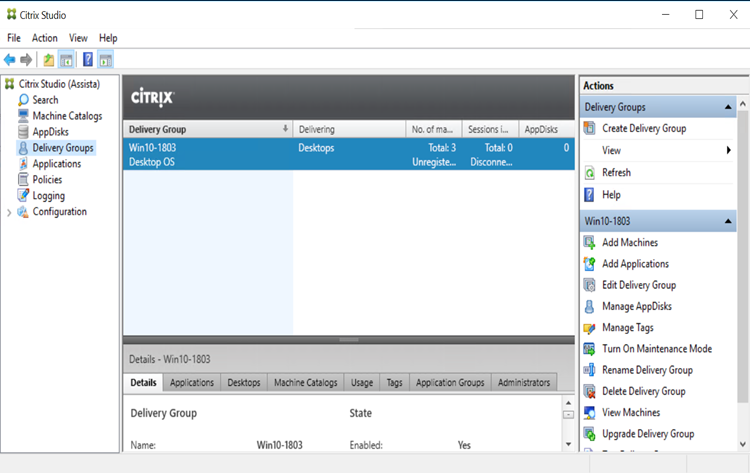Image resolution: width=750 pixels, height=473 pixels.
Task: Click the No. of machines column header
Action: pyautogui.click(x=434, y=129)
